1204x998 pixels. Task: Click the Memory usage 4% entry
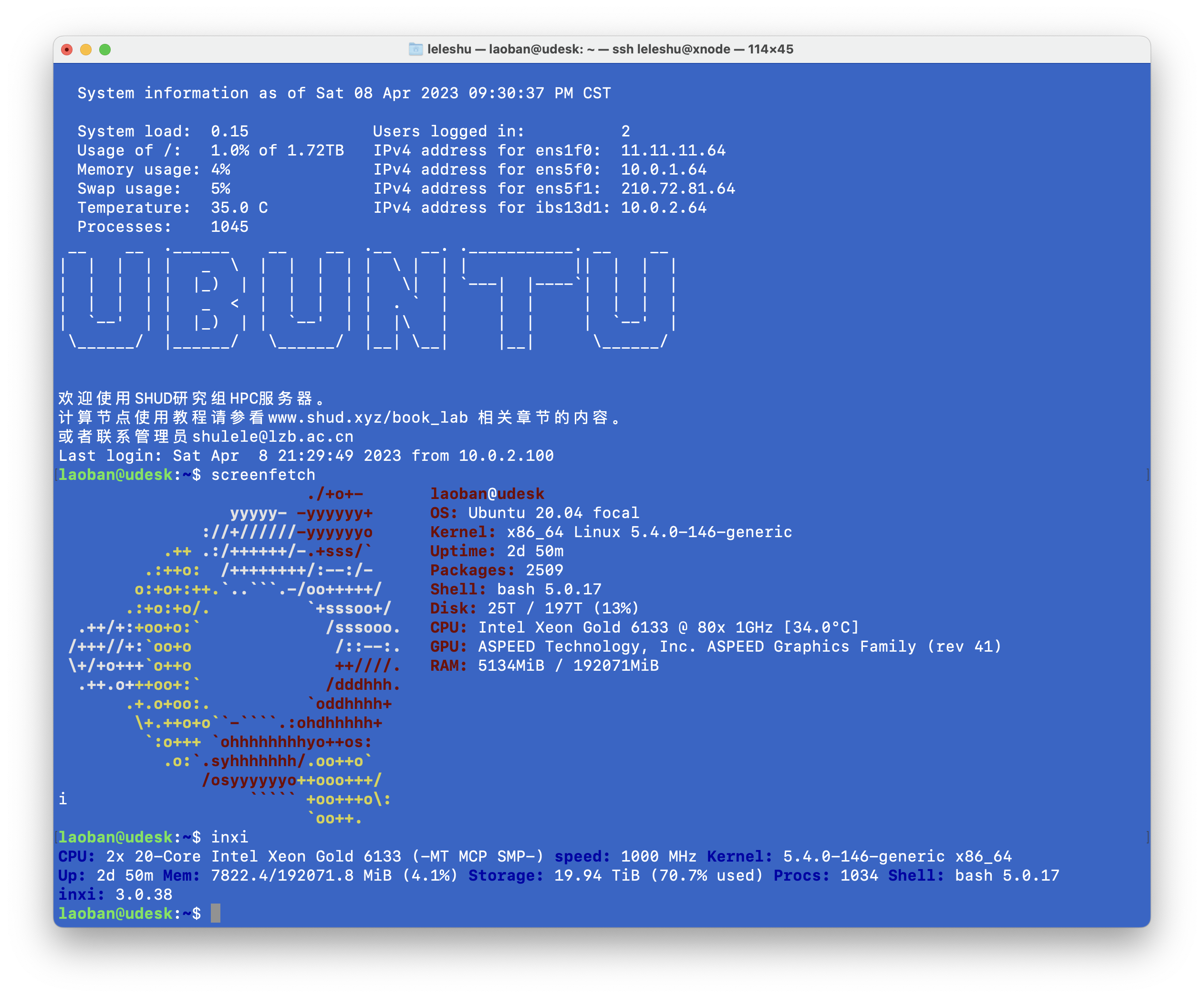154,170
